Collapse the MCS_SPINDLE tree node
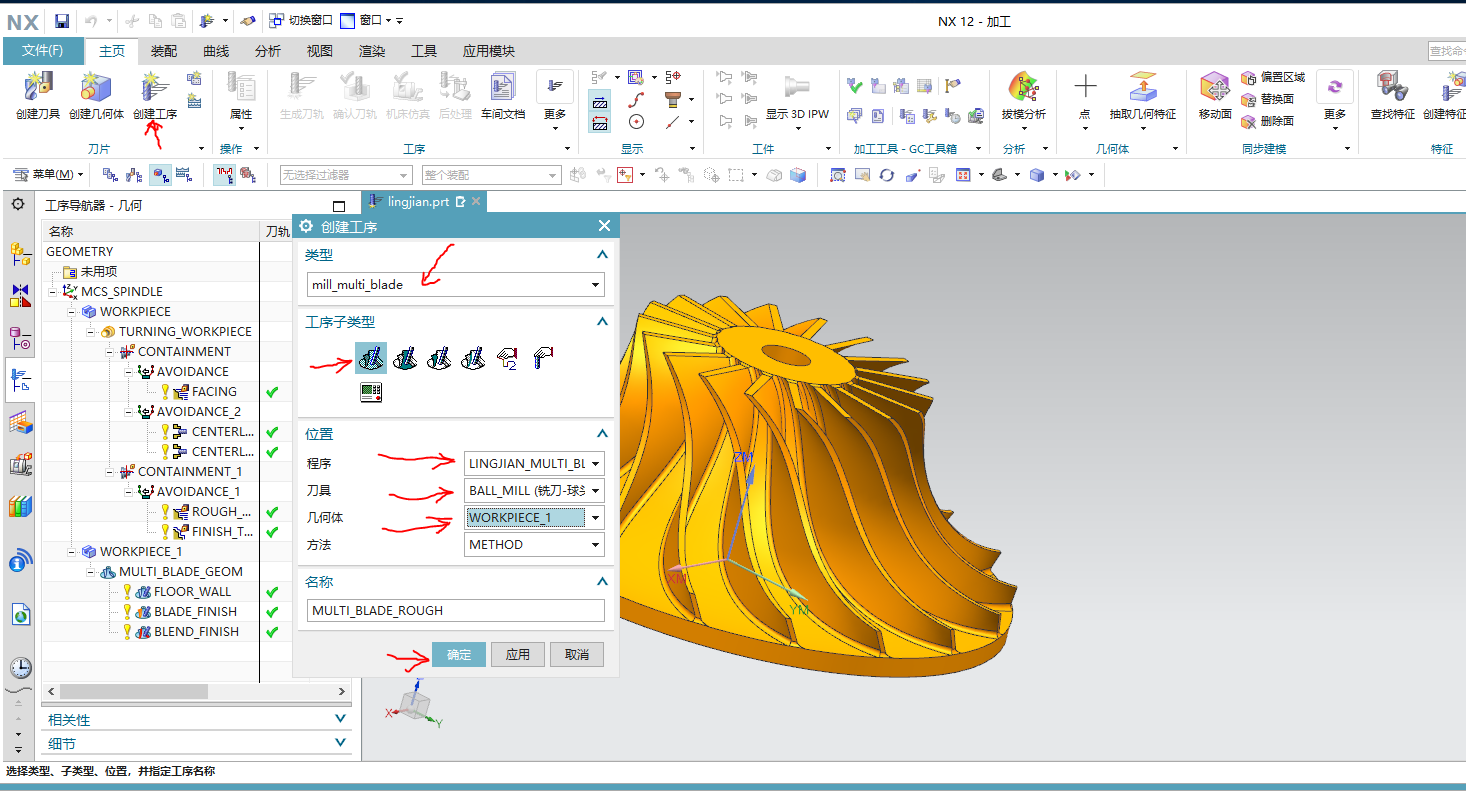The width and height of the screenshot is (1466, 791). (x=53, y=292)
